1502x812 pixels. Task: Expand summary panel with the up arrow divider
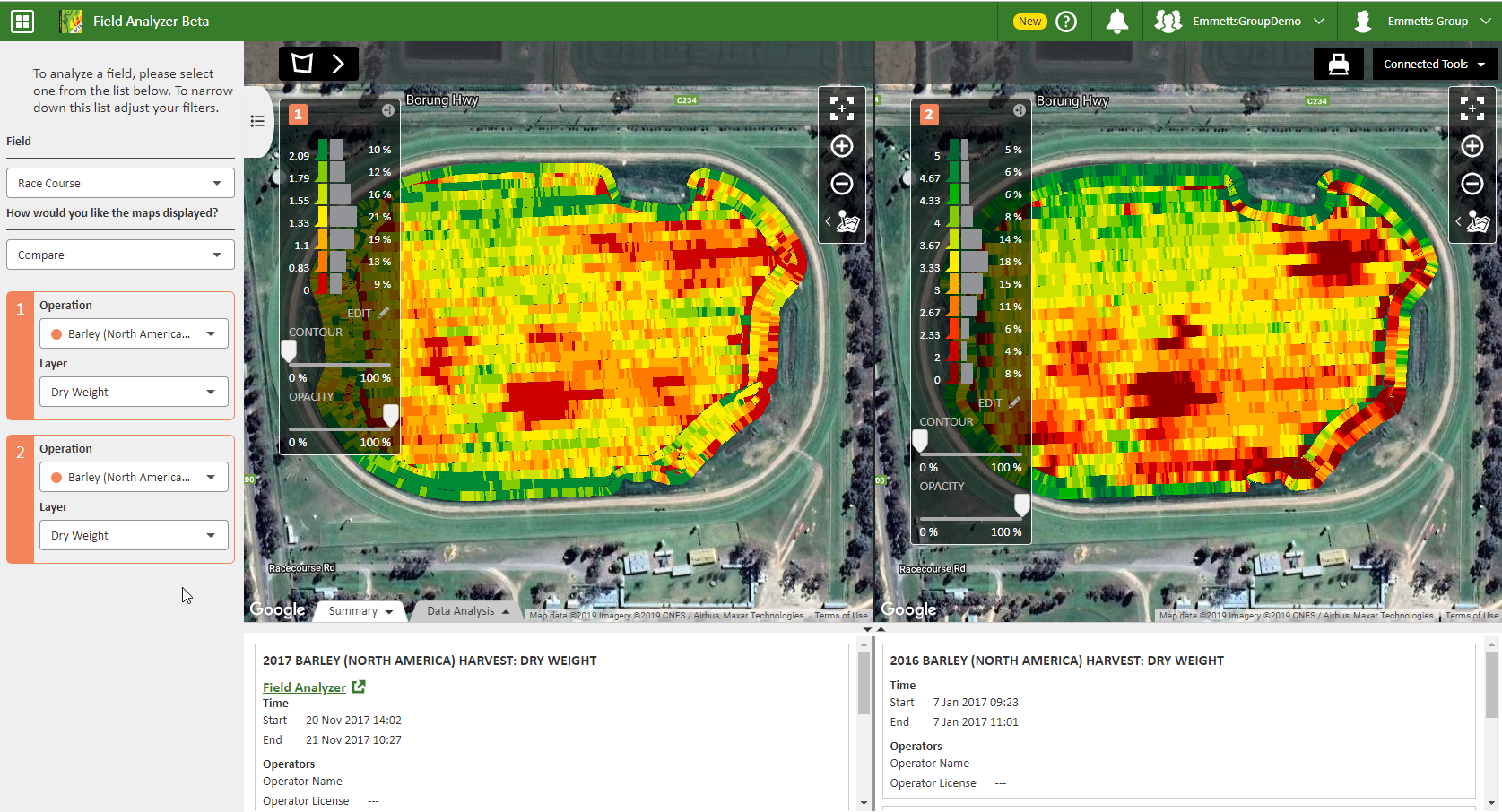[x=881, y=629]
